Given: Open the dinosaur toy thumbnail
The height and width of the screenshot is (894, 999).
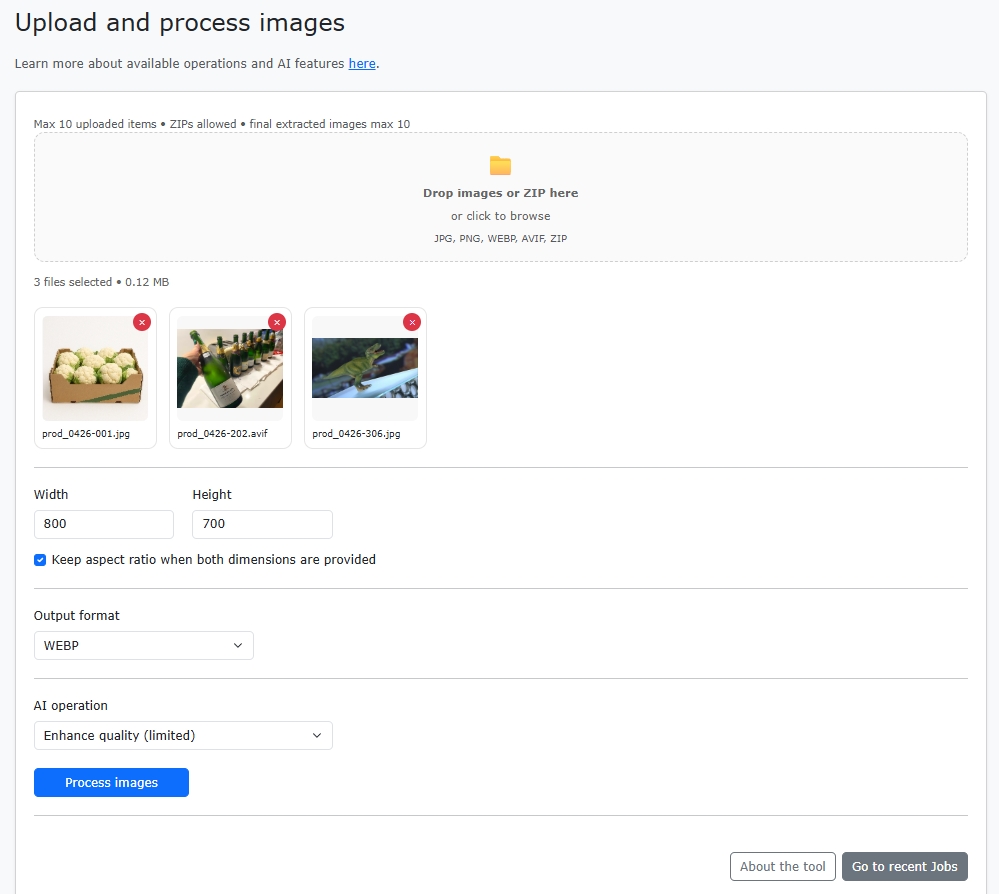Looking at the screenshot, I should point(365,368).
